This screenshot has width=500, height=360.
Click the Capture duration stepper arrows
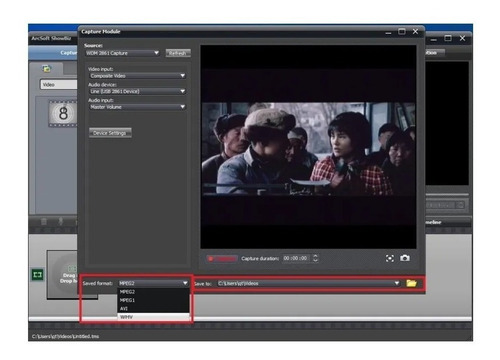point(315,258)
